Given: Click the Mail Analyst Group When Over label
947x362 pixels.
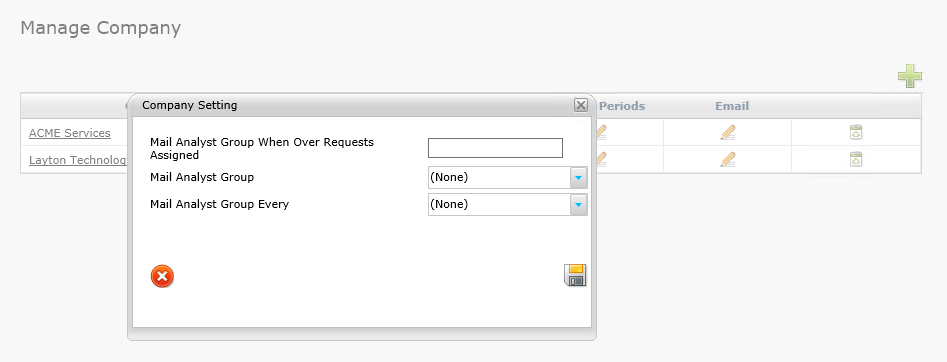Looking at the screenshot, I should (262, 149).
